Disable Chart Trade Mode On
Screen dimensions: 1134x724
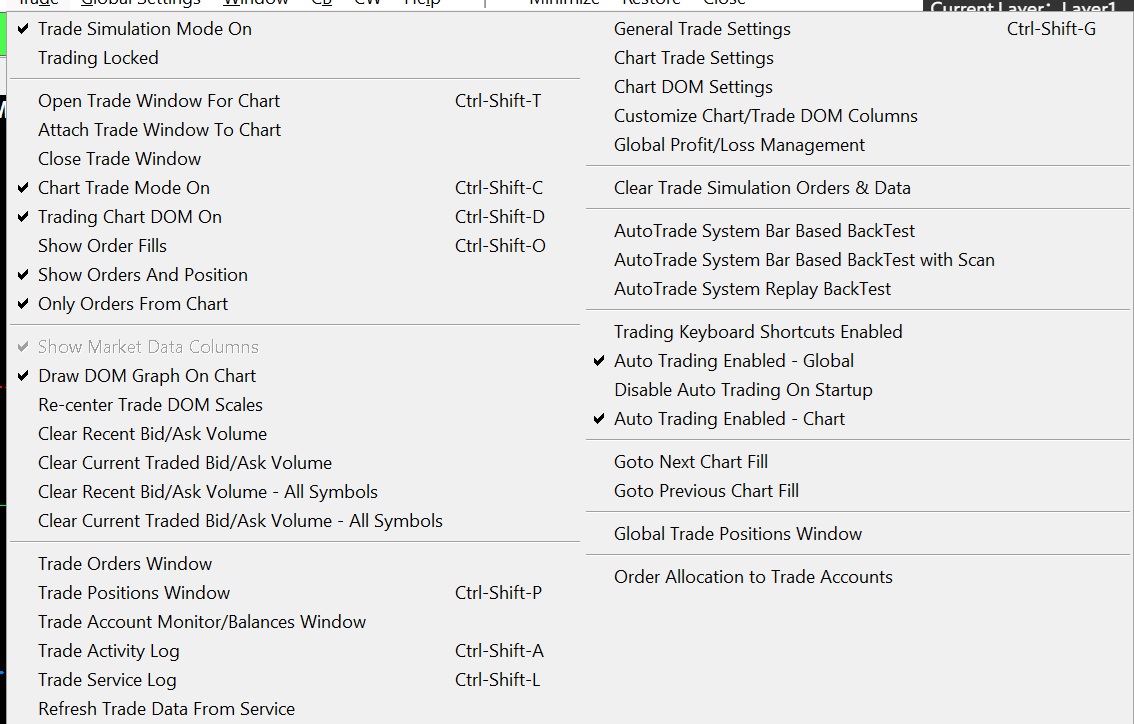coord(124,188)
